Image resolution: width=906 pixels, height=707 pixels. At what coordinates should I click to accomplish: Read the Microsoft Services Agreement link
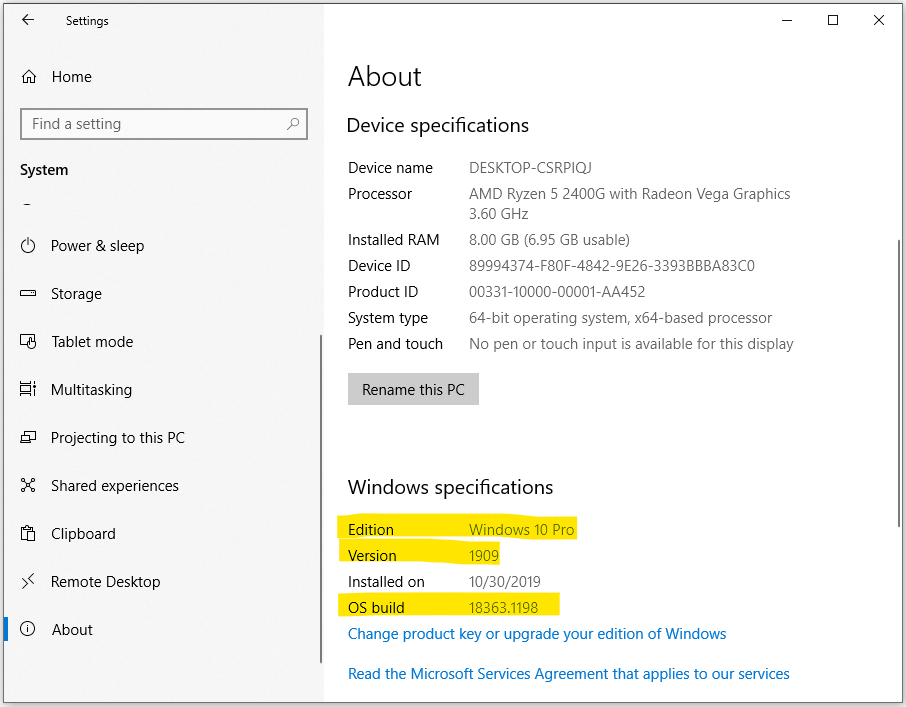click(x=569, y=673)
